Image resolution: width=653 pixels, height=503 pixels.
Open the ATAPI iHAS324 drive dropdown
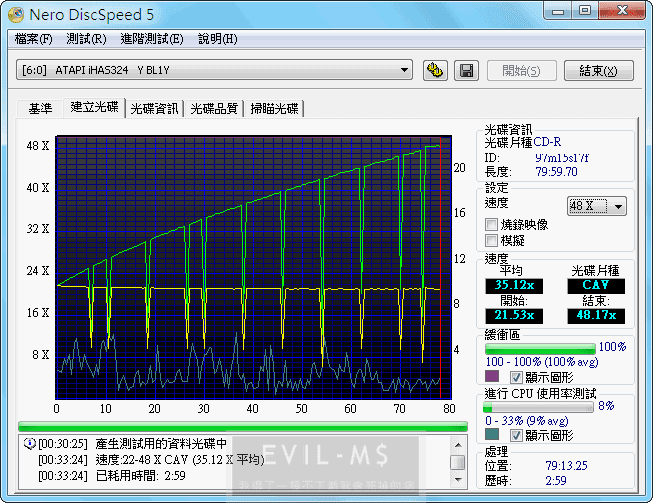[214, 70]
